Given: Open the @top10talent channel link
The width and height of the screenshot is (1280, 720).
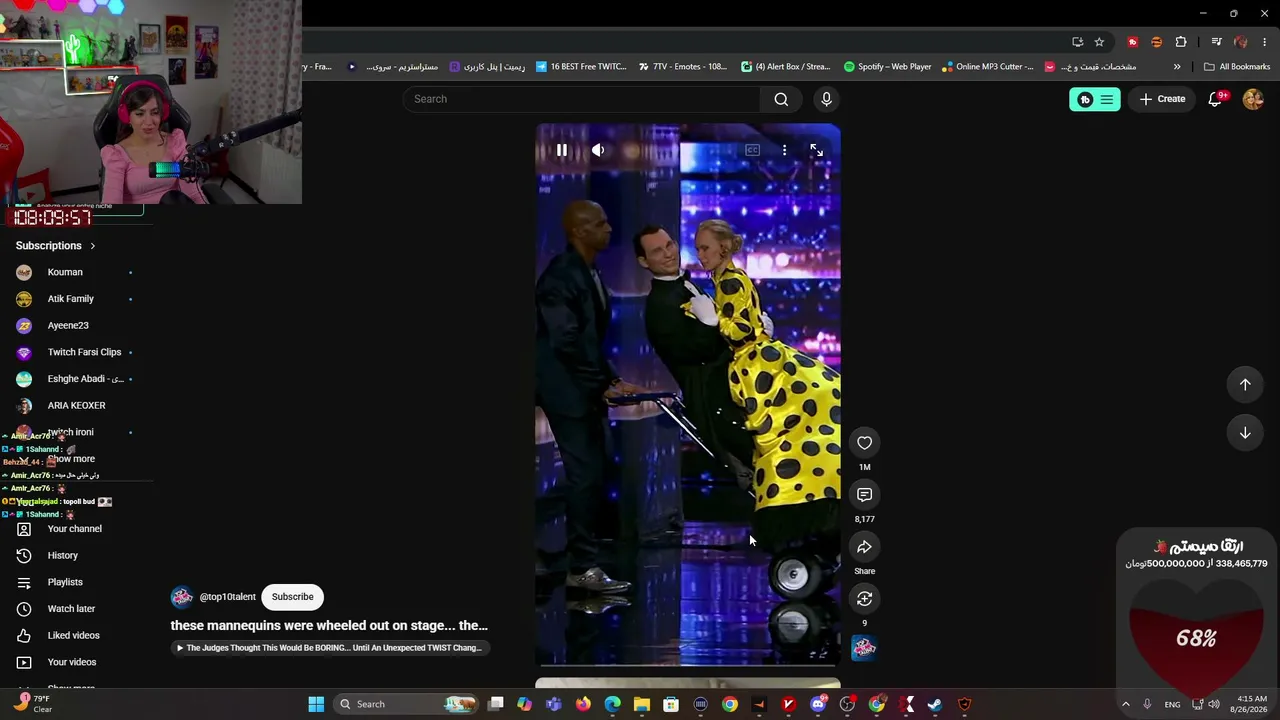Looking at the screenshot, I should click(228, 597).
